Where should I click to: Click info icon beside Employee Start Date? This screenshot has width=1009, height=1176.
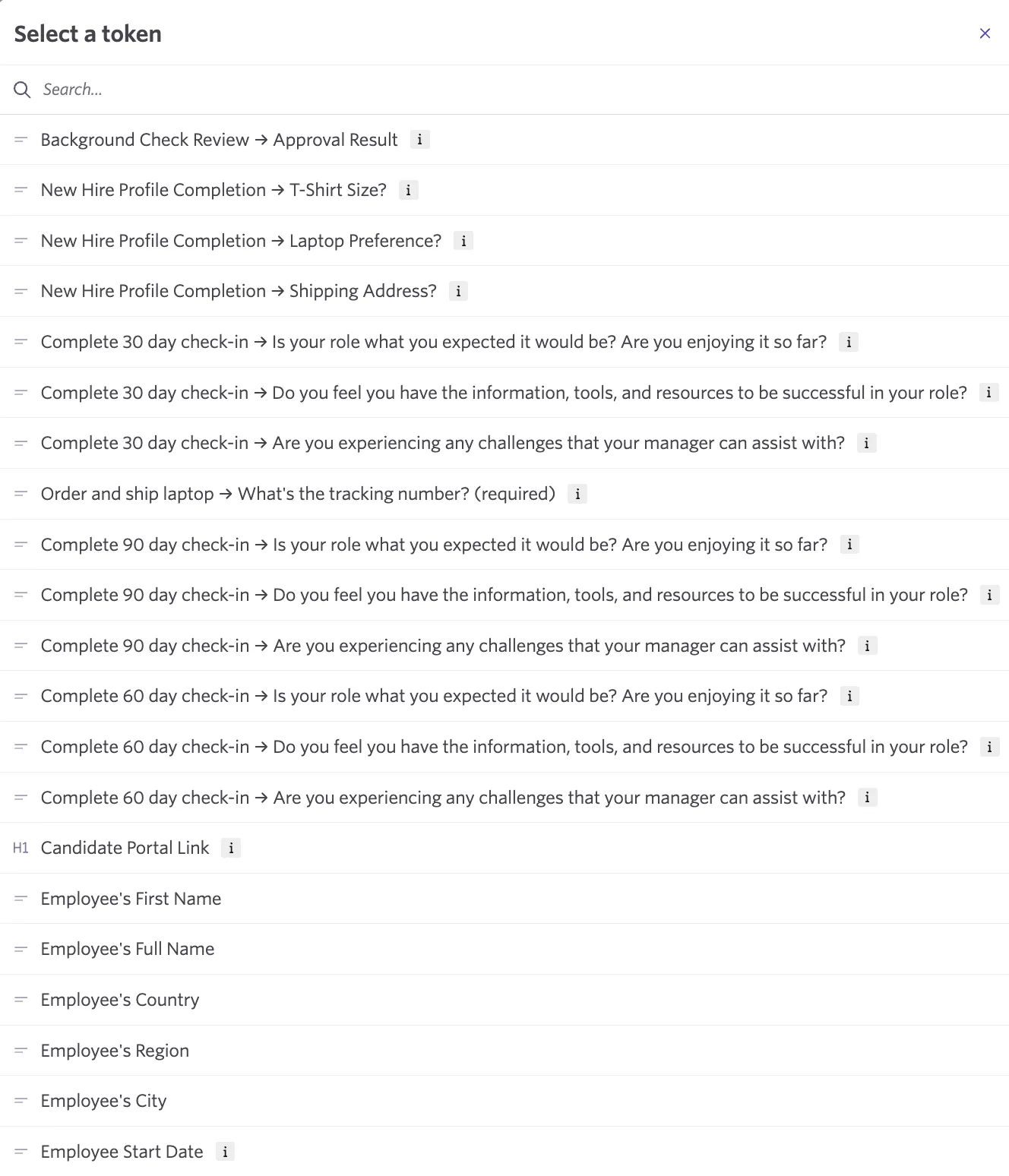[225, 1152]
